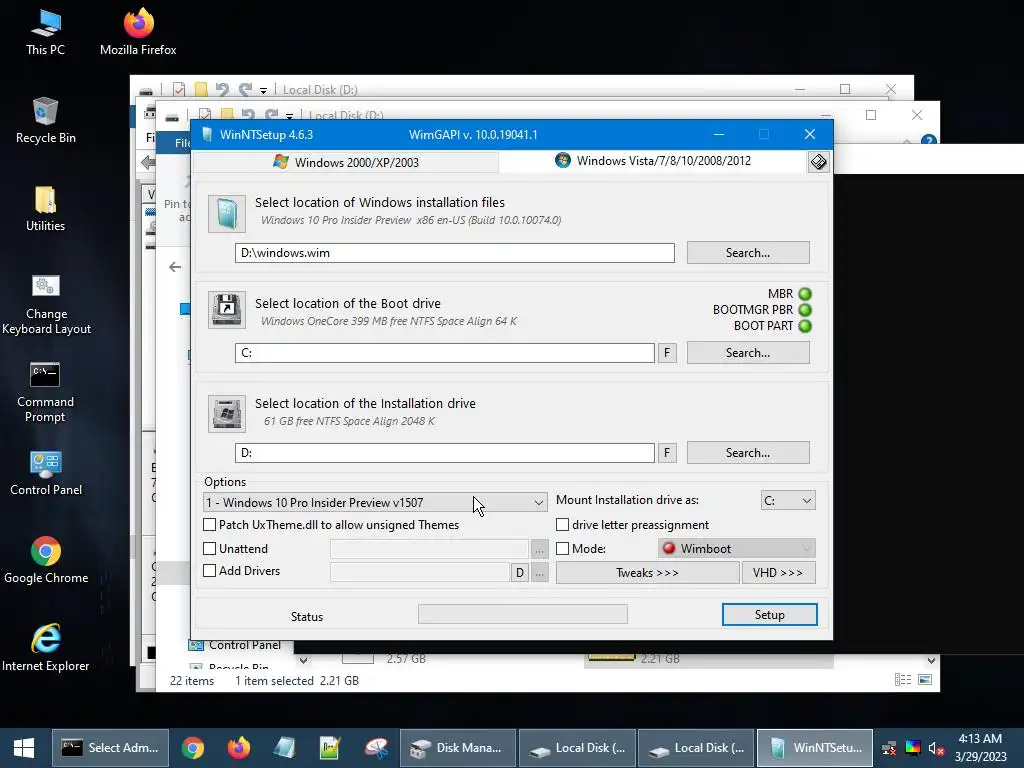Click the D:\windows.wim path field
This screenshot has height=768, width=1024.
click(455, 253)
